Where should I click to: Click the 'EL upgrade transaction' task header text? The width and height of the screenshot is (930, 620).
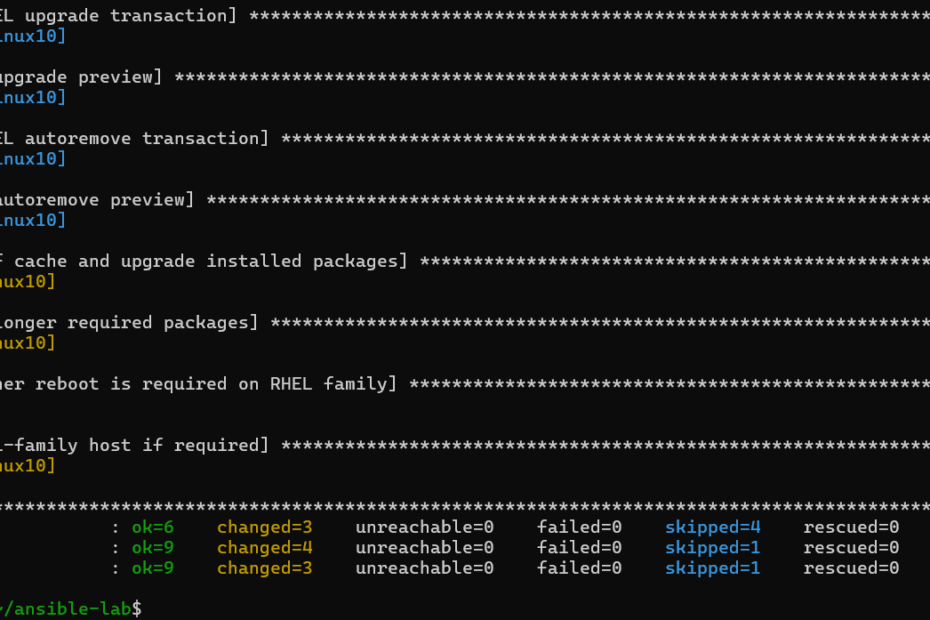click(115, 16)
